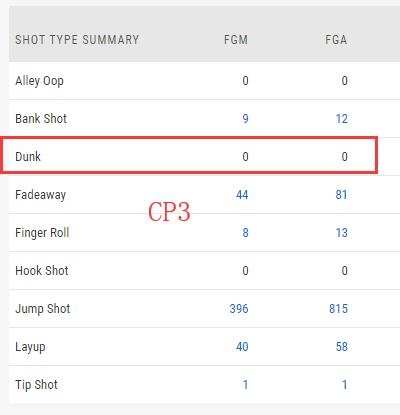The height and width of the screenshot is (415, 400).
Task: Sort by FGM column header
Action: tap(236, 40)
